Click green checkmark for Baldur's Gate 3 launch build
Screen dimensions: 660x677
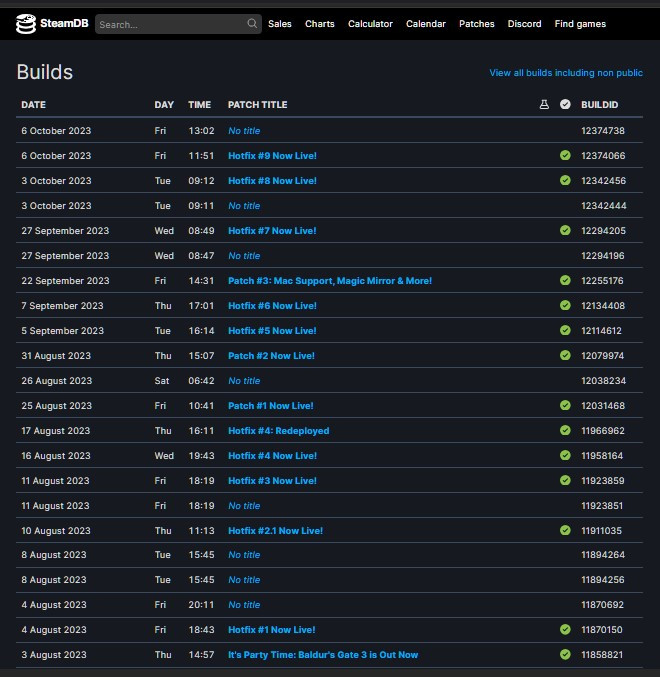[x=565, y=655]
